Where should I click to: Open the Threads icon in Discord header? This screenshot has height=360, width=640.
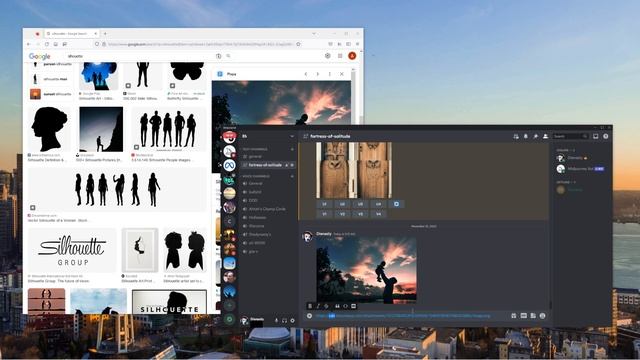tap(516, 136)
